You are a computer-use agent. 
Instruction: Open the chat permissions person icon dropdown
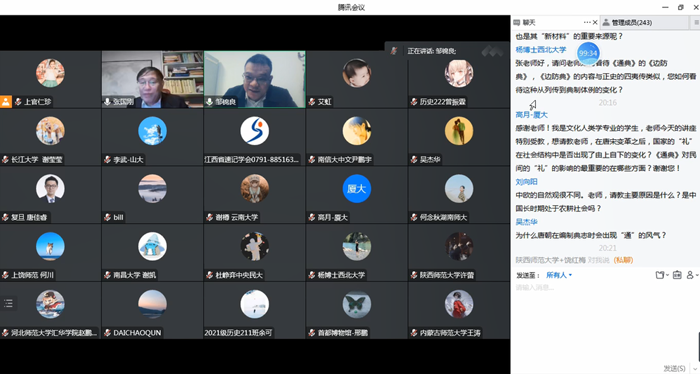[692, 275]
